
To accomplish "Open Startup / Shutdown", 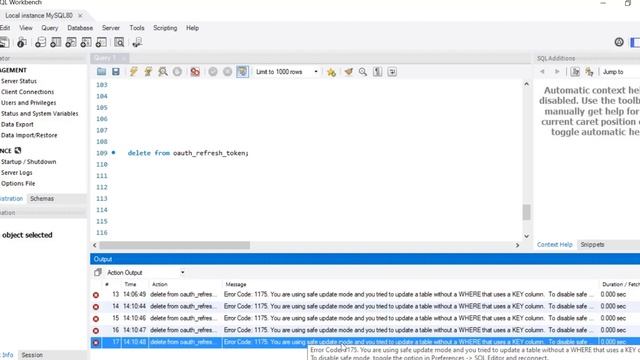I will click(29, 162).
